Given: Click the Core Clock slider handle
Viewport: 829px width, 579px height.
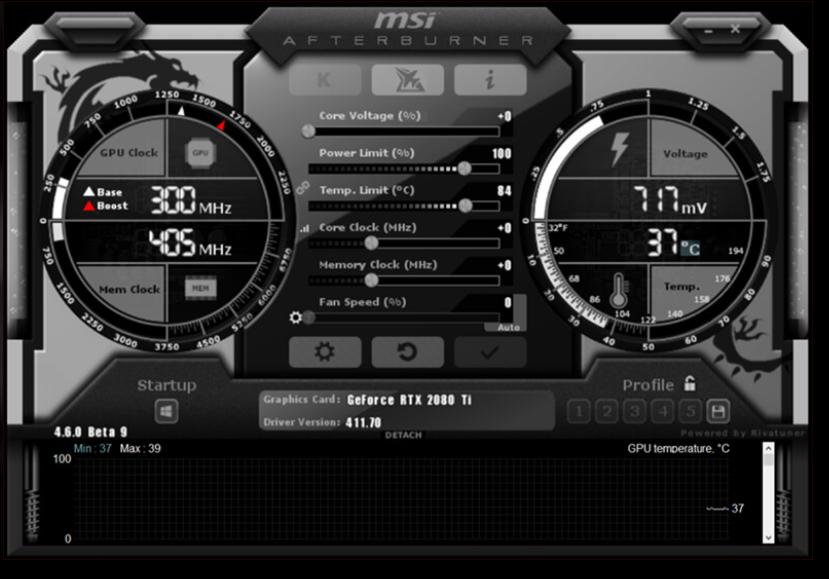Looking at the screenshot, I should [372, 243].
